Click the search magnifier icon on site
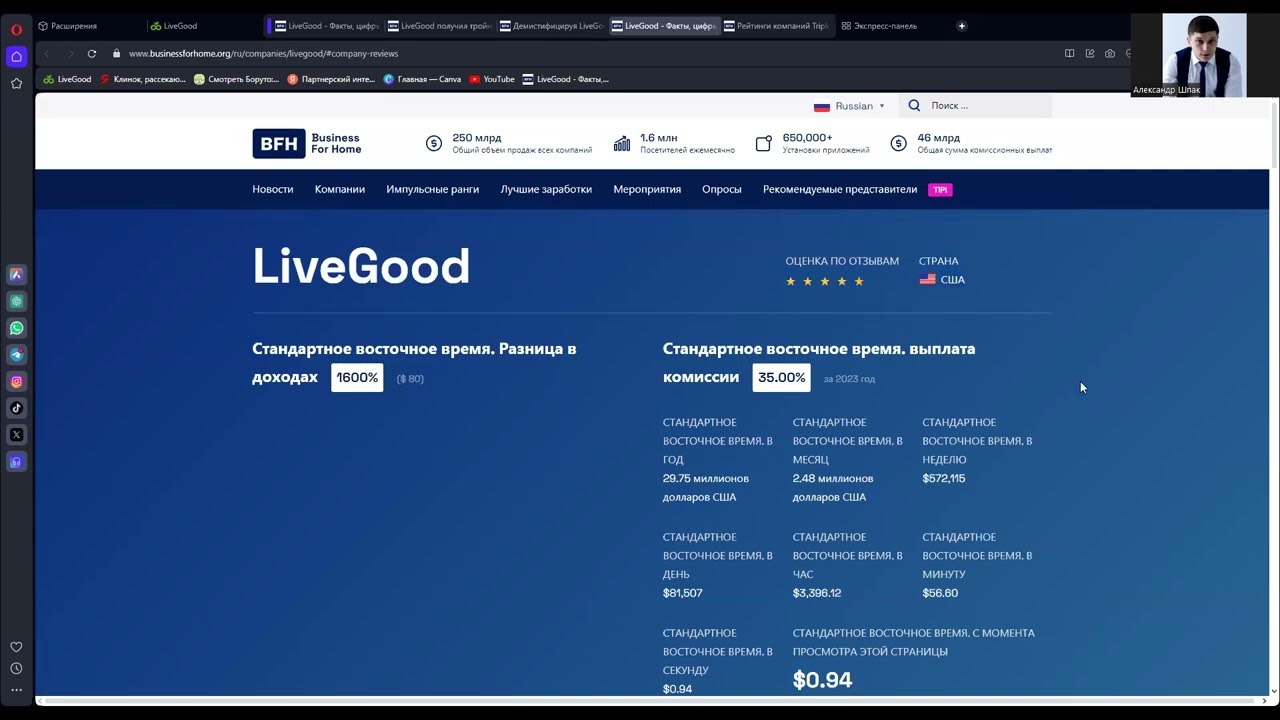The width and height of the screenshot is (1280, 720). [914, 105]
